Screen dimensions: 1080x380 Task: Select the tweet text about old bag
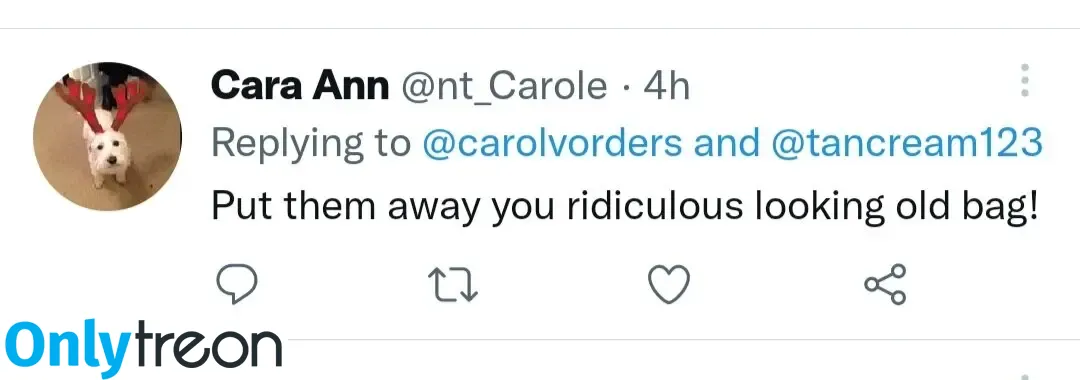(x=624, y=206)
